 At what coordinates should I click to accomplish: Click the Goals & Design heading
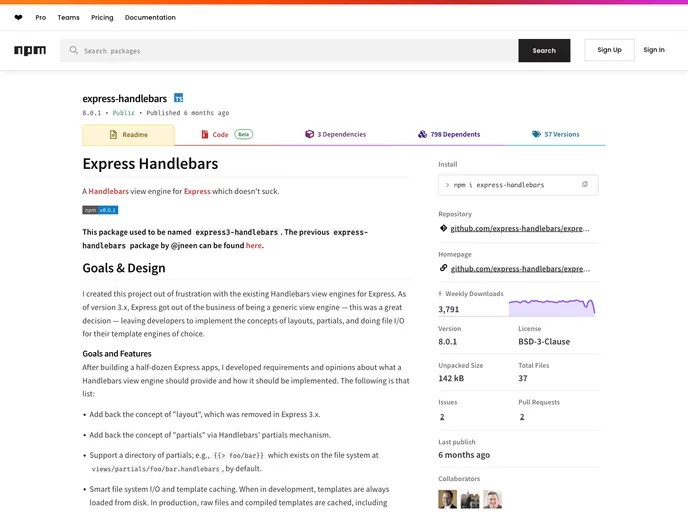[124, 268]
